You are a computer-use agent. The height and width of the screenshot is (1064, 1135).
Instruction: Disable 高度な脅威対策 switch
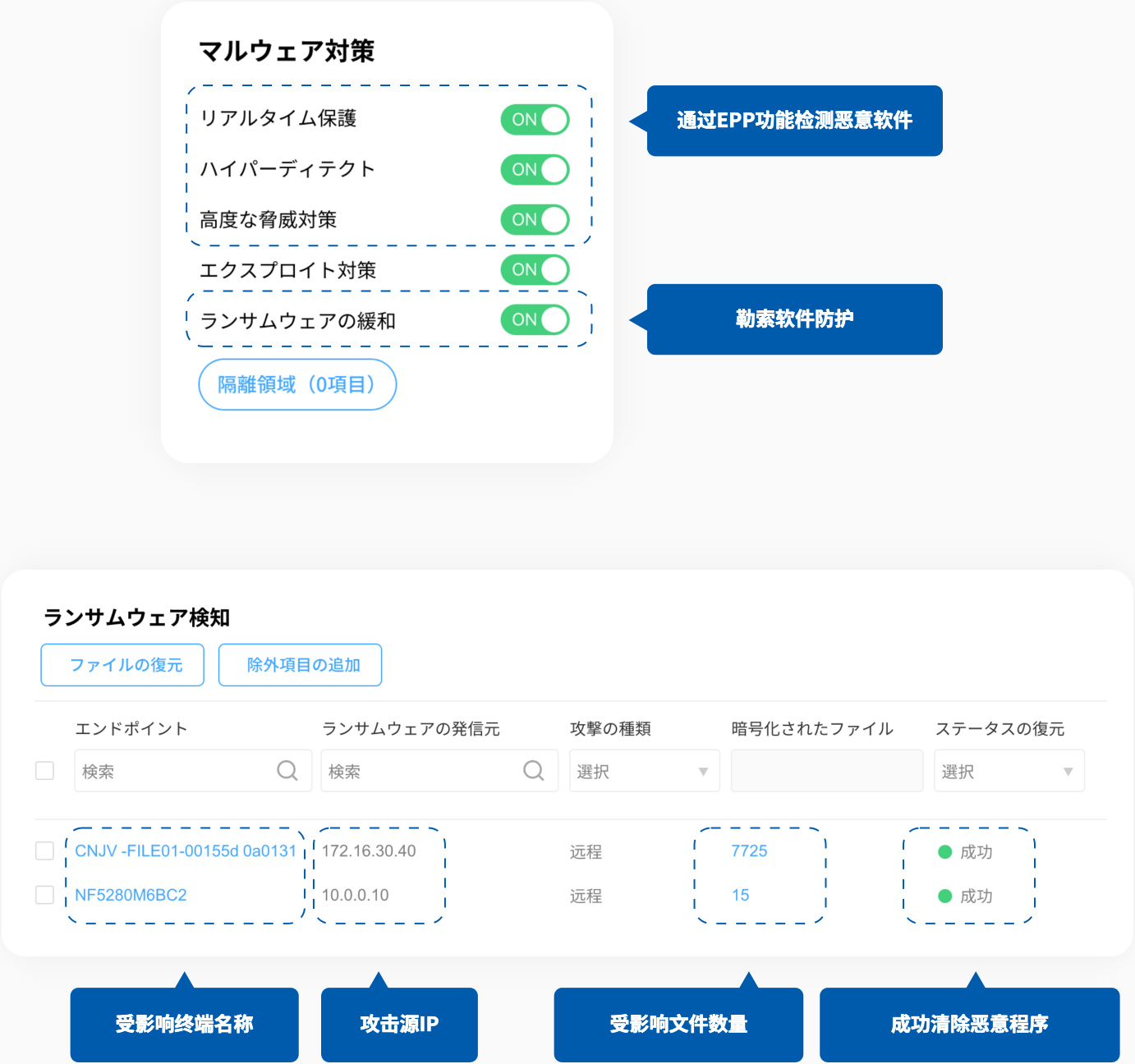click(535, 220)
